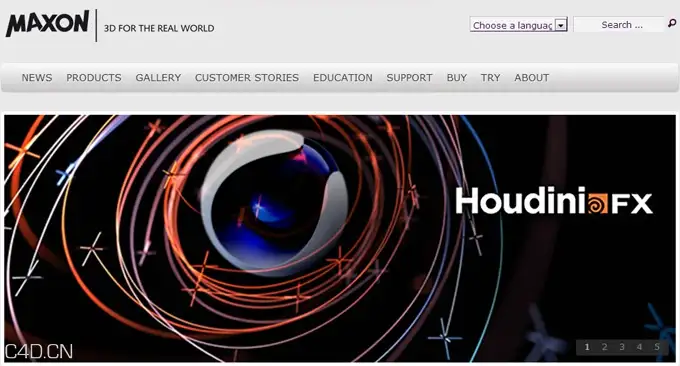The image size is (680, 366).
Task: Click the MAXON logo
Action: pyautogui.click(x=47, y=24)
